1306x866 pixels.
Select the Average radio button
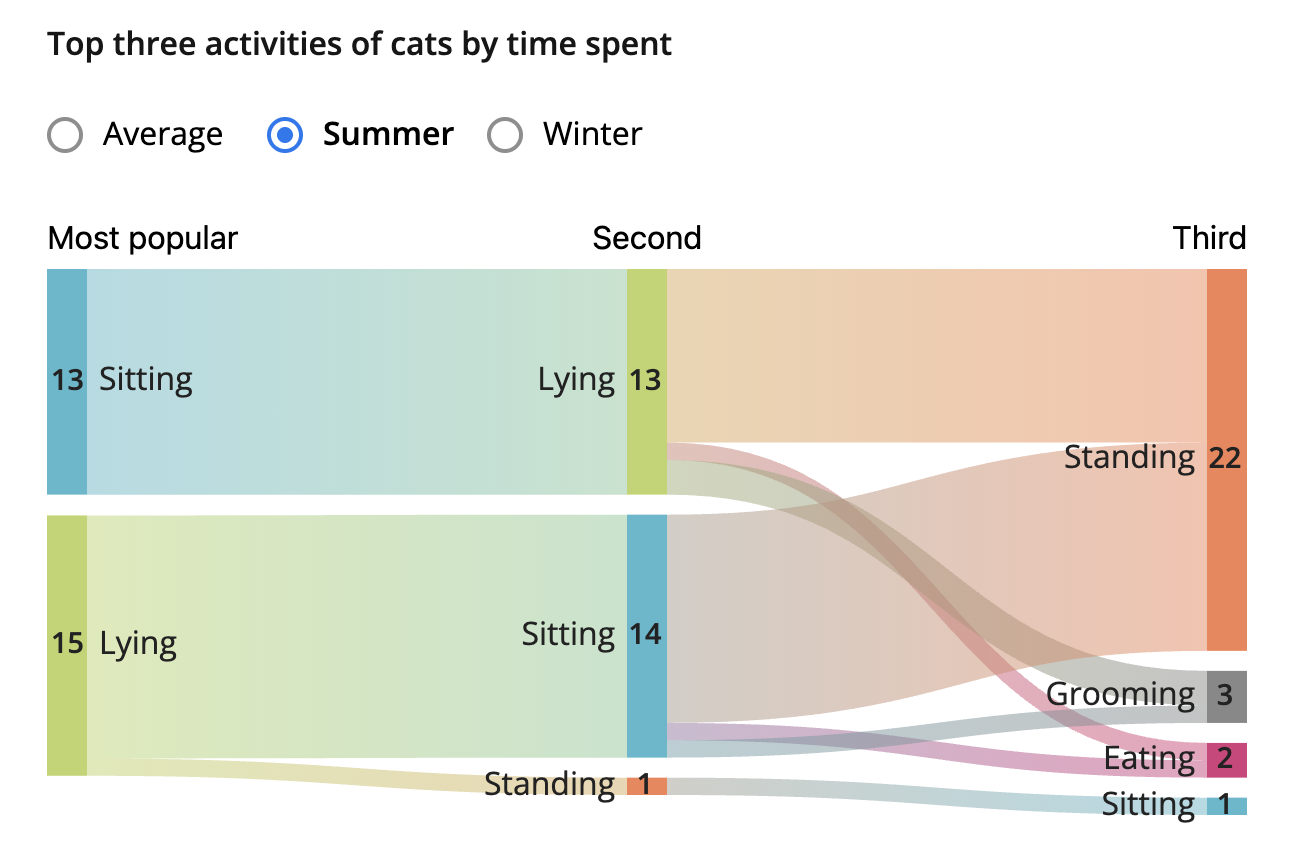pyautogui.click(x=65, y=135)
